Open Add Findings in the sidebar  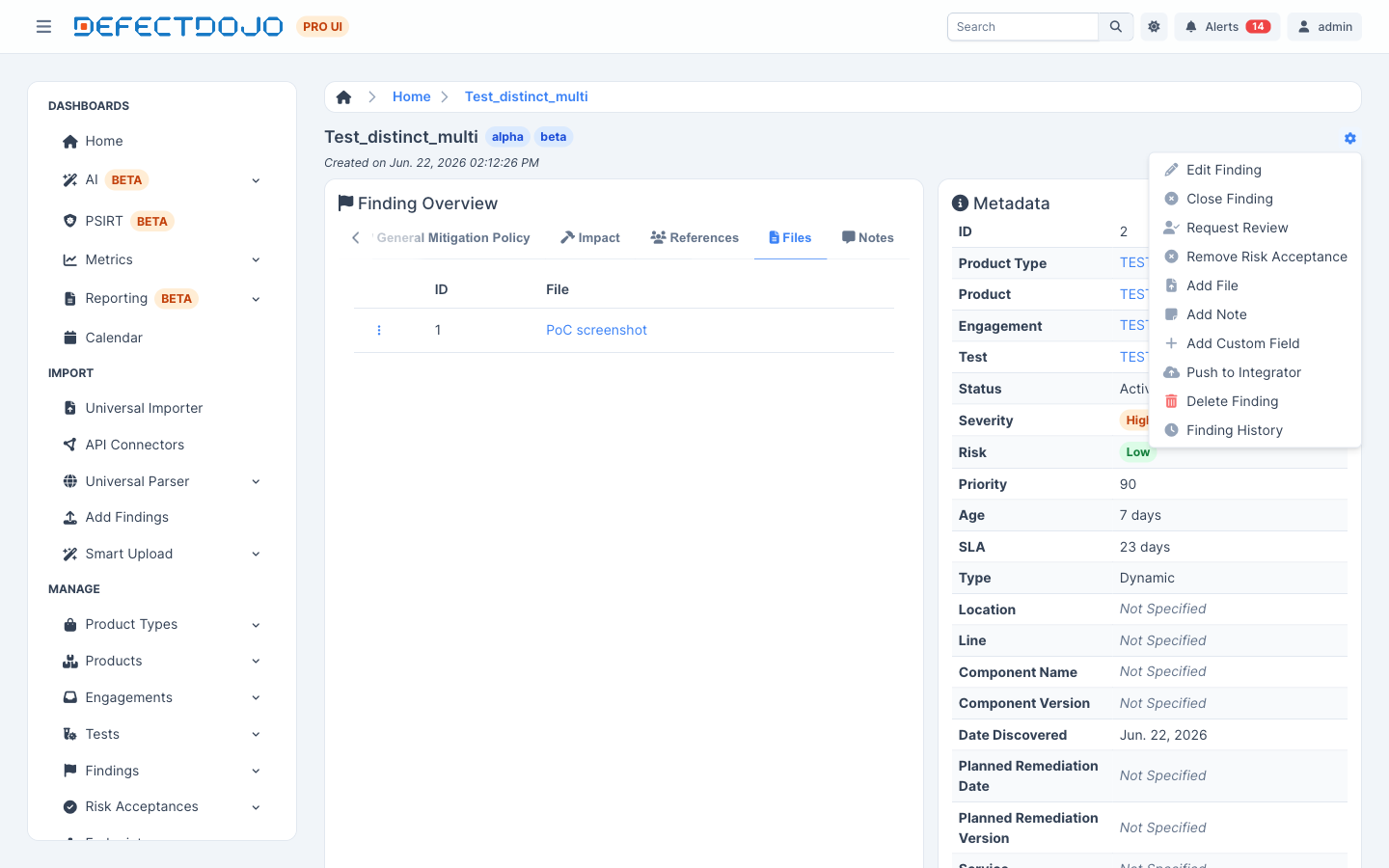162,517
